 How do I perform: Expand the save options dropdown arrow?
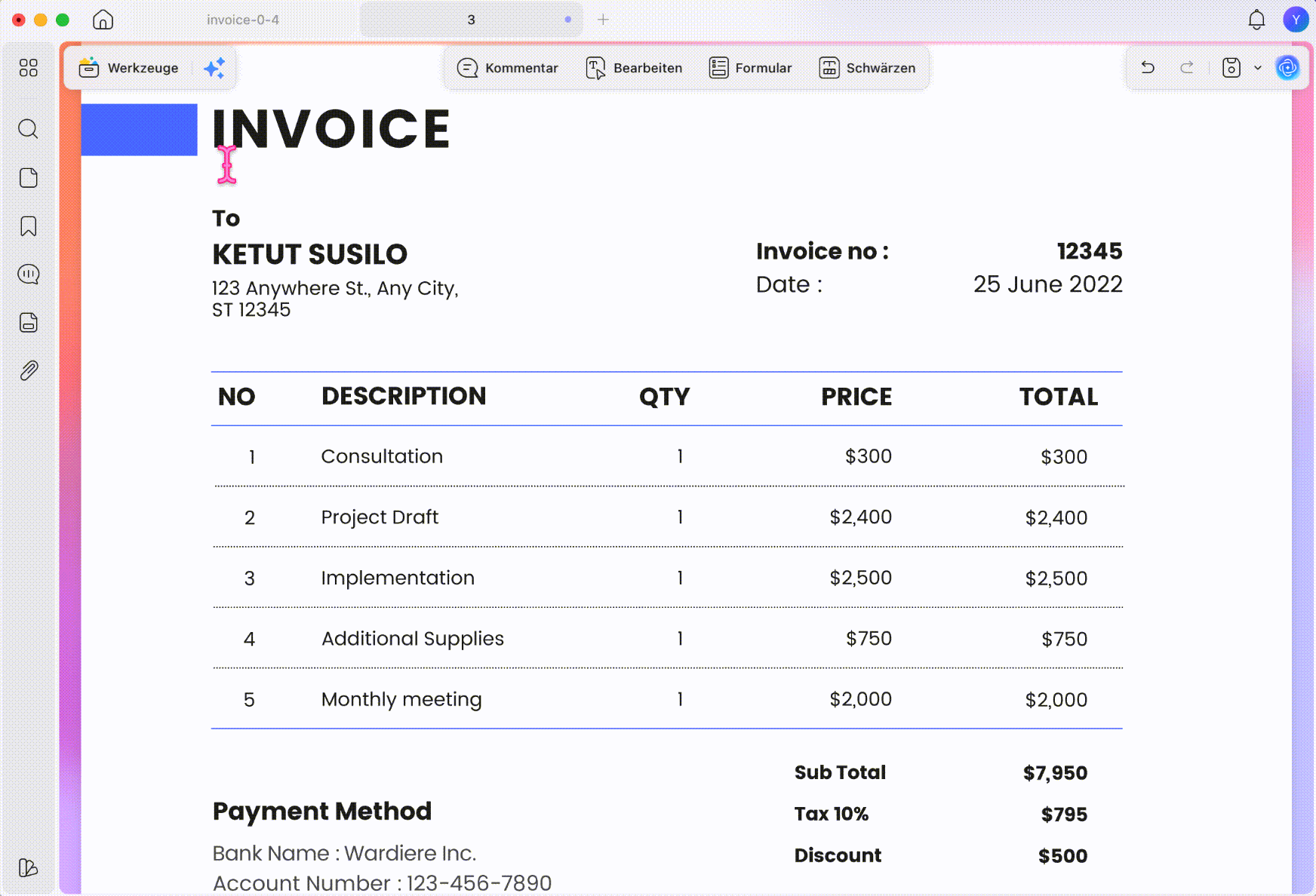tap(1258, 68)
